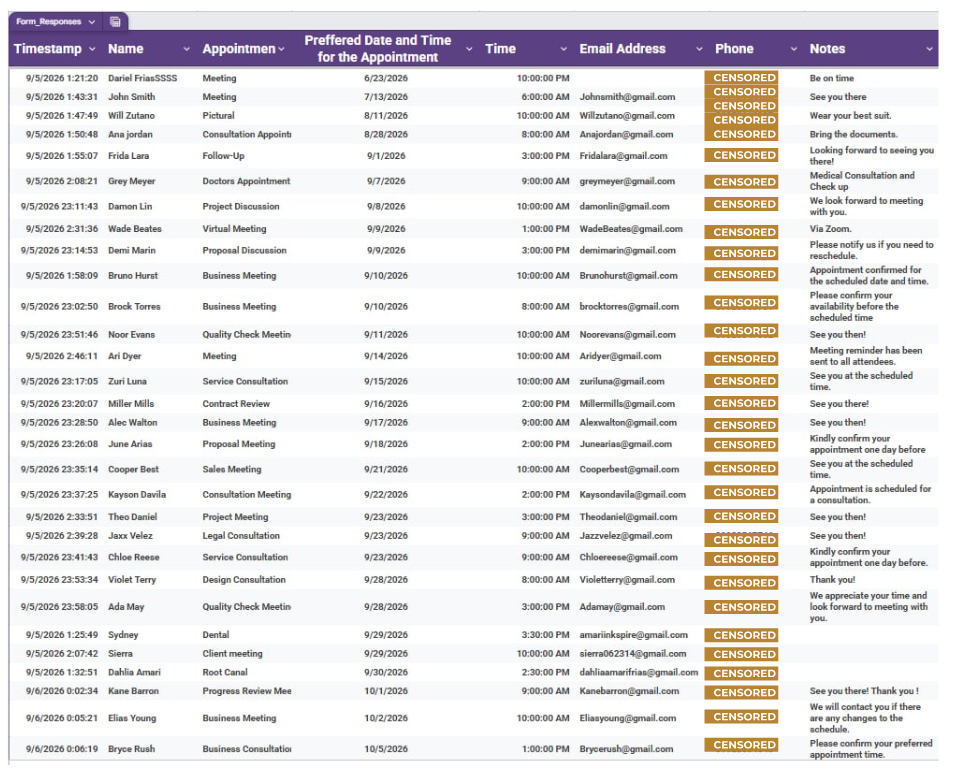Click the Follow-Up appointment cell

[x=223, y=156]
